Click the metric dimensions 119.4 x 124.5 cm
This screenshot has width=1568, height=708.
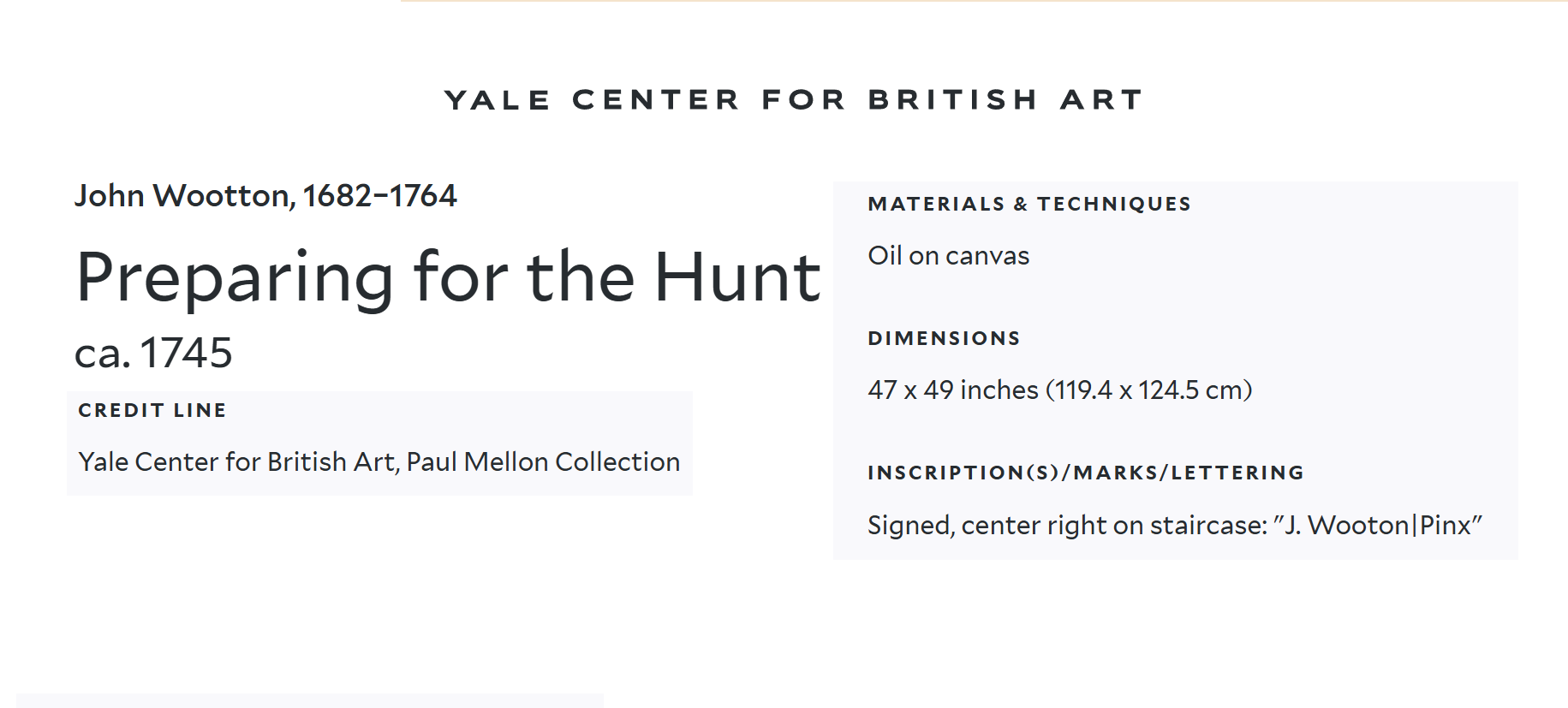coord(1148,390)
